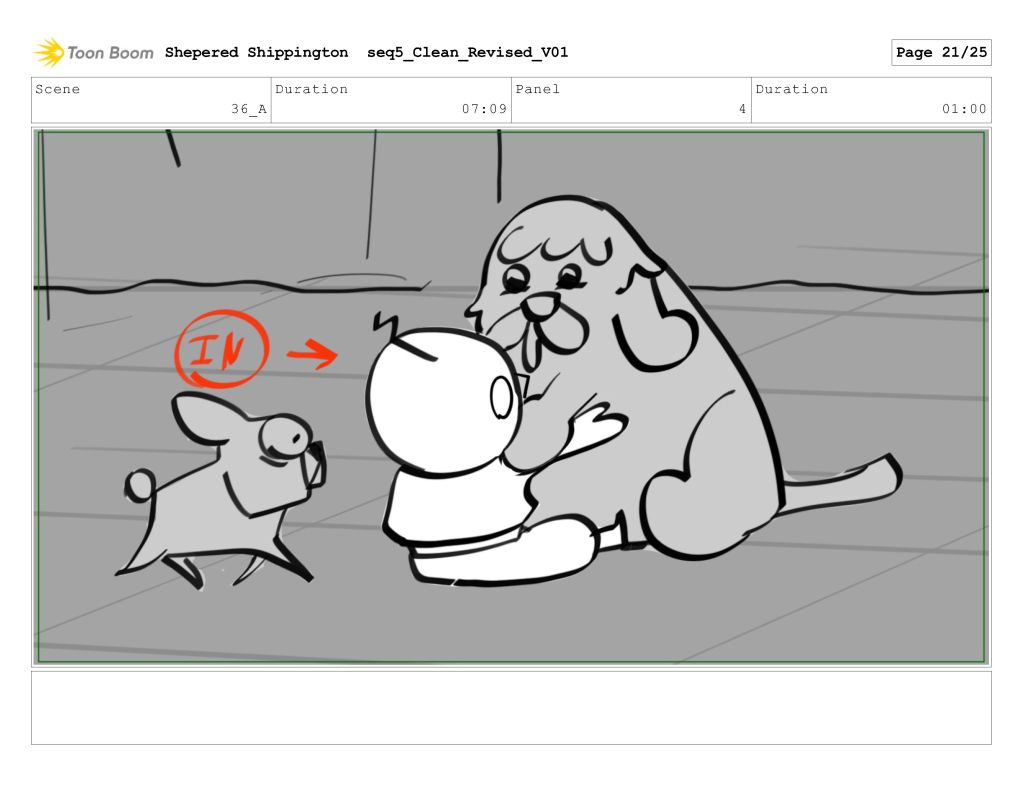Click the small puppy's curled tail
Viewport: 1024px width, 791px height.
(140, 486)
